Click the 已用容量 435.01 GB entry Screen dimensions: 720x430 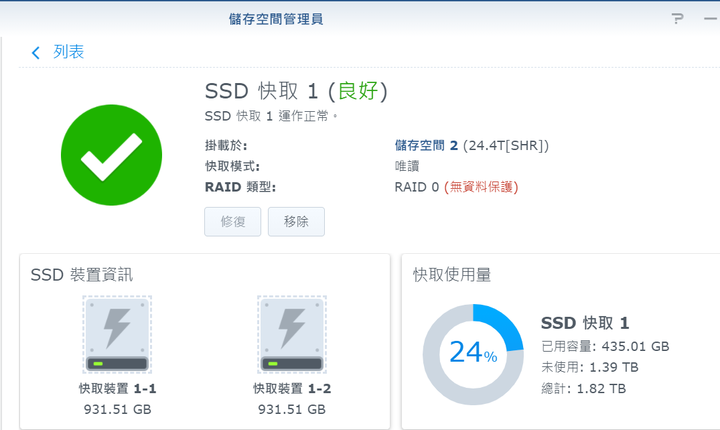(x=605, y=346)
